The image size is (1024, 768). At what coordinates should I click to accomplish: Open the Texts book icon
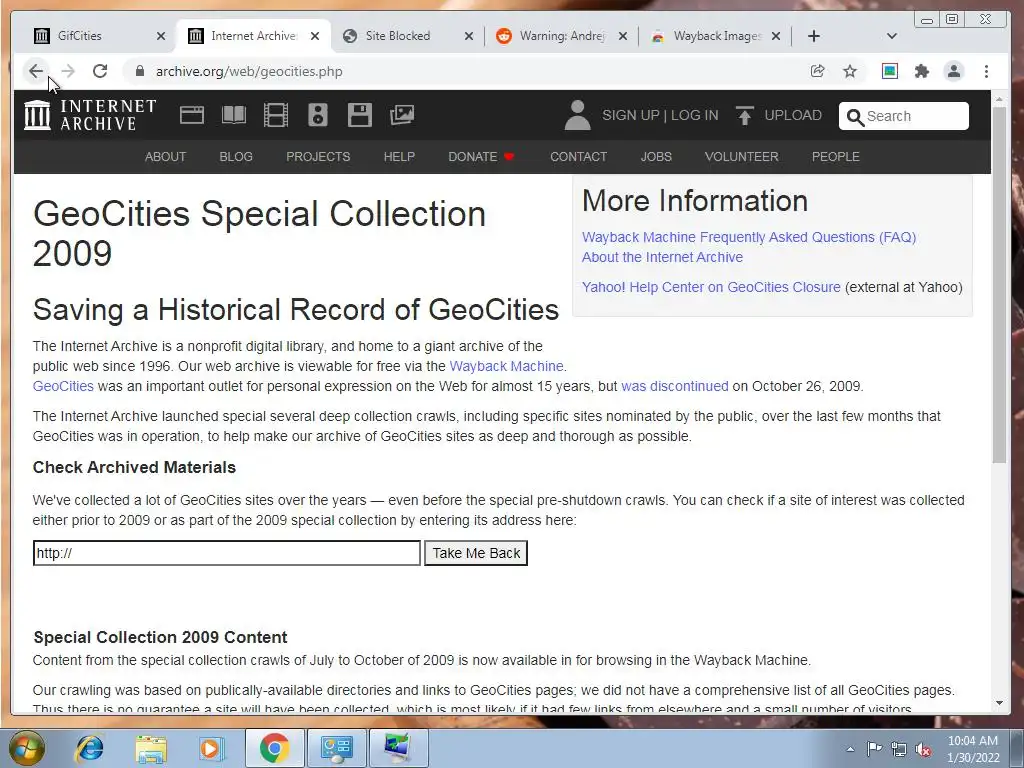(x=234, y=115)
